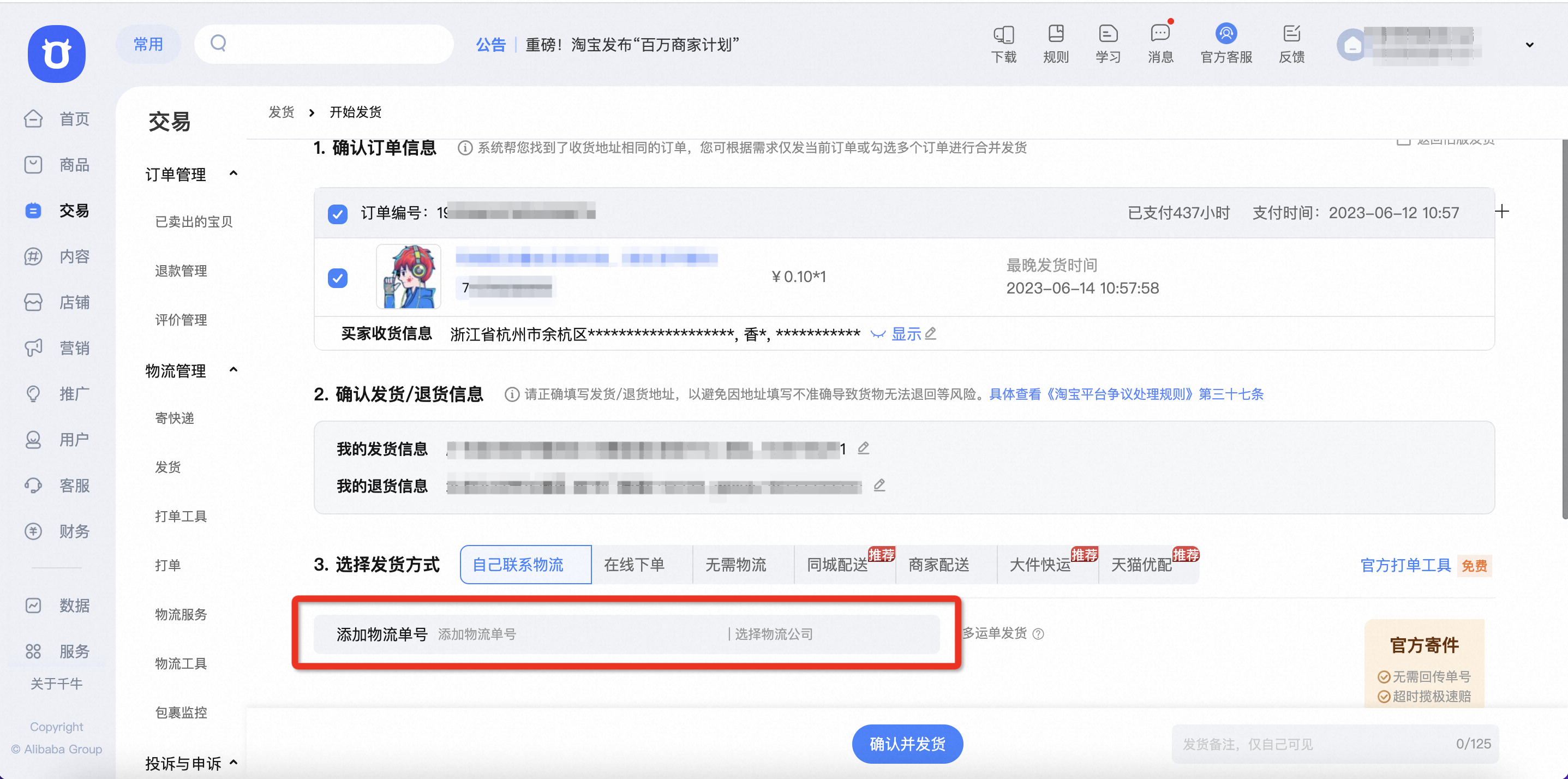Open the 学习 learning icon
Image resolution: width=1568 pixels, height=779 pixels.
(x=1108, y=34)
